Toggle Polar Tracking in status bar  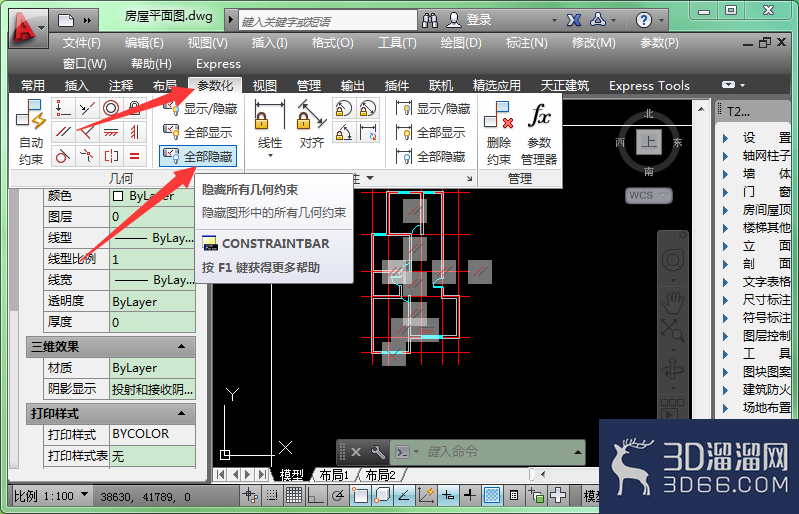[x=337, y=495]
